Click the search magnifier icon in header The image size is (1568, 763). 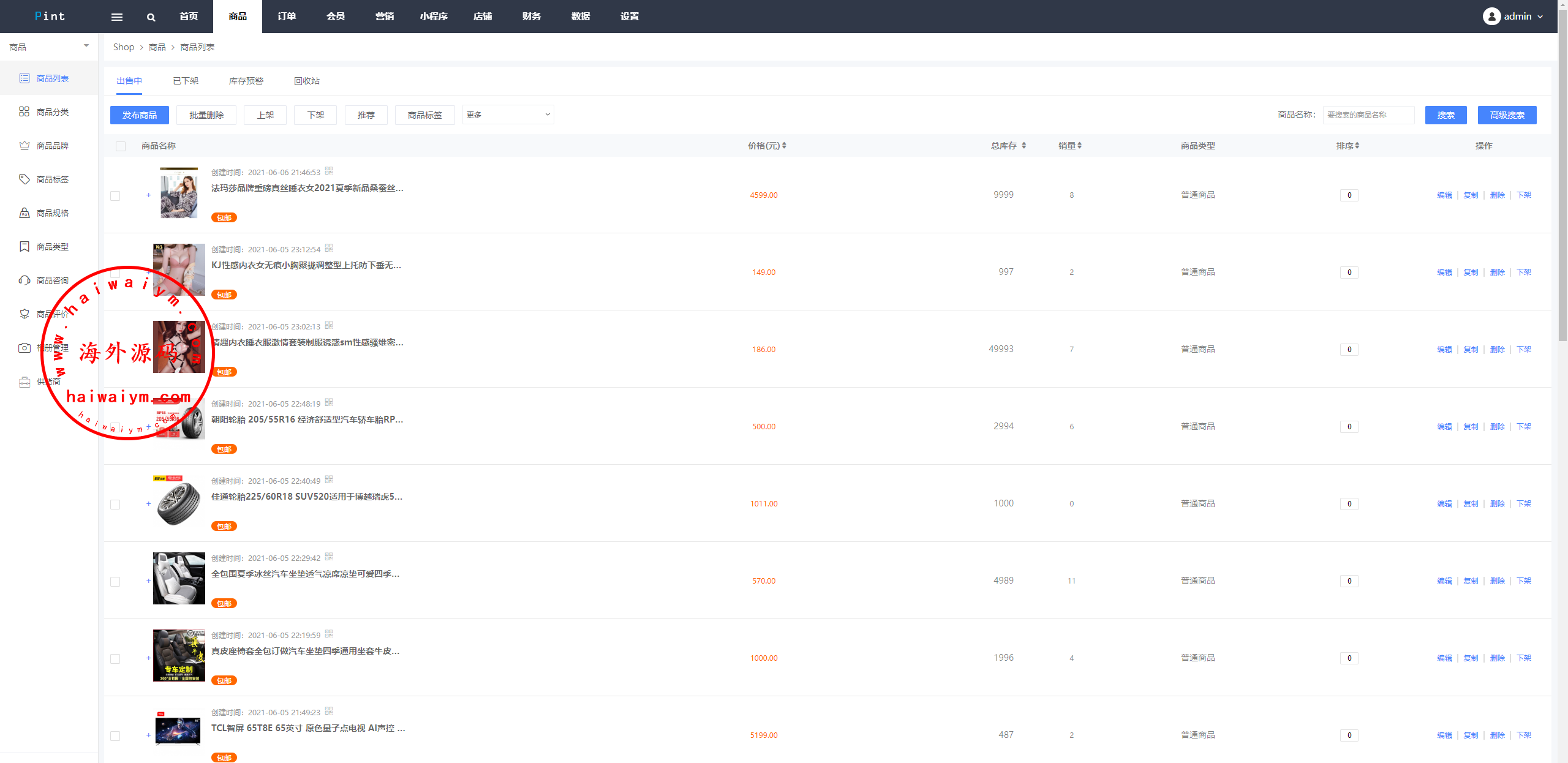(x=151, y=17)
